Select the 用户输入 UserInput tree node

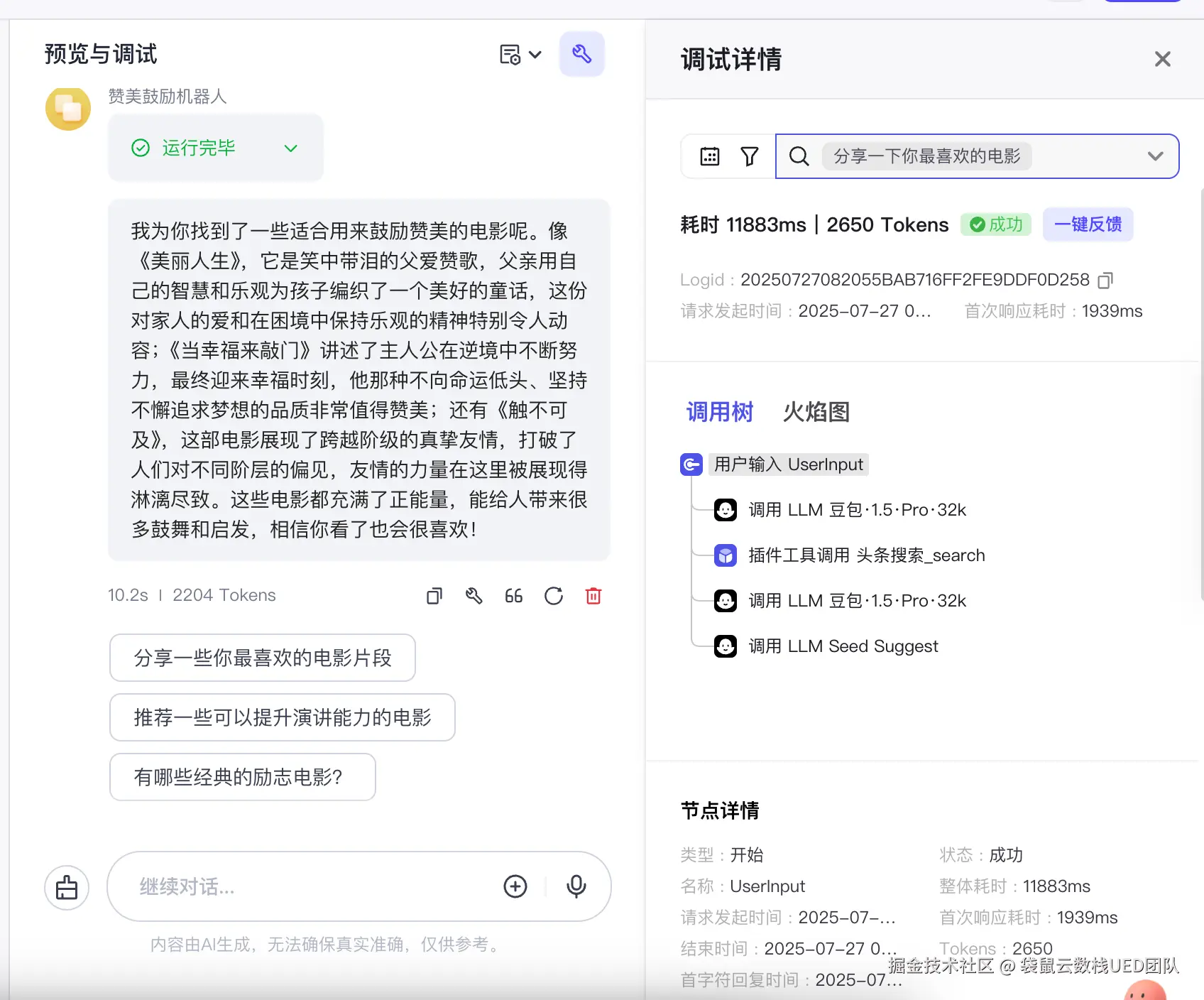[x=789, y=464]
